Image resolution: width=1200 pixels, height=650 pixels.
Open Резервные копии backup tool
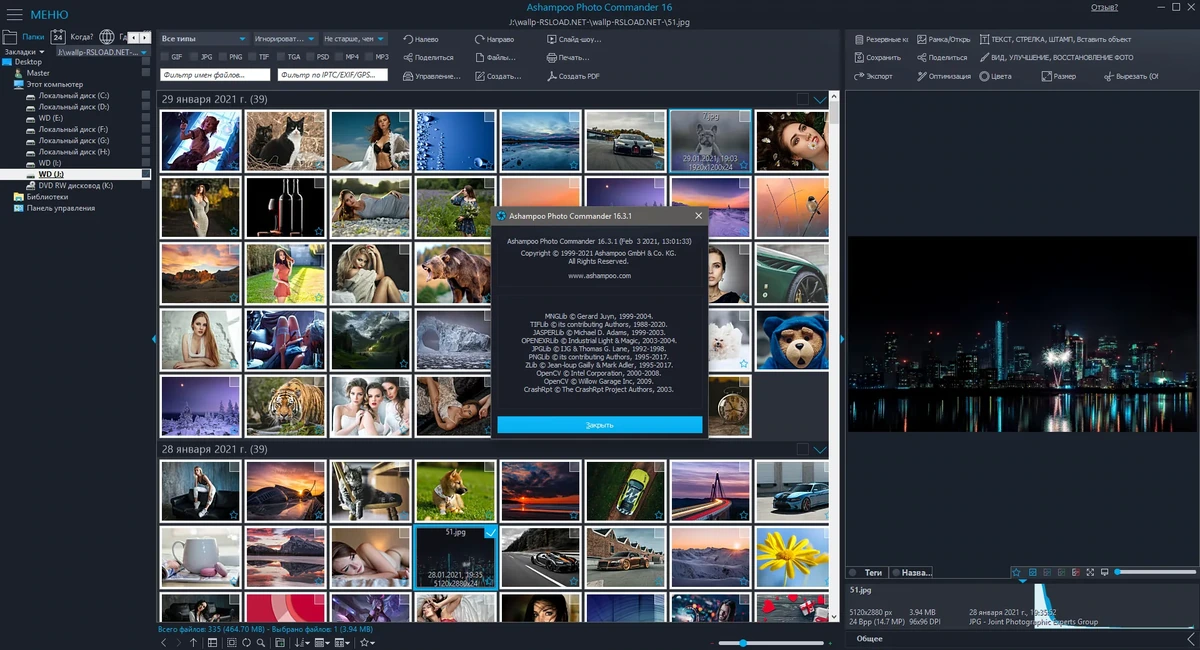881,39
